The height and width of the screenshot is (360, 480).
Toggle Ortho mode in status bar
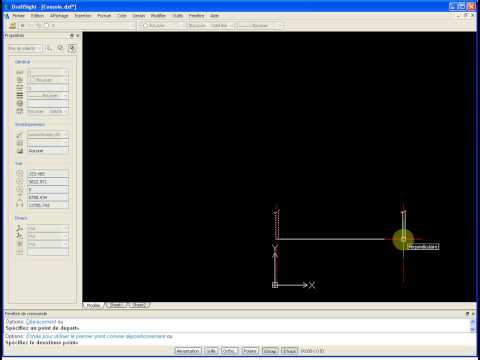229,351
